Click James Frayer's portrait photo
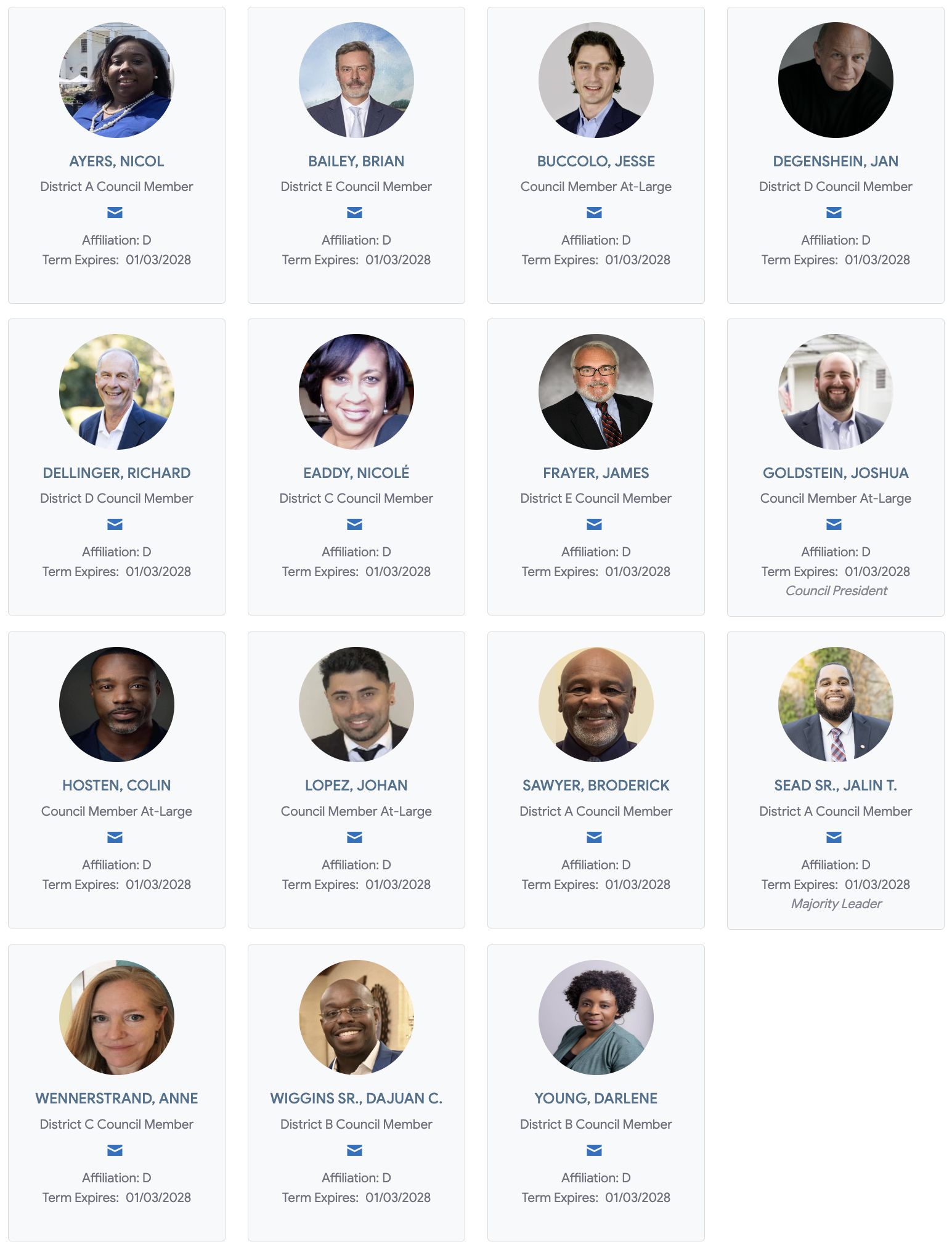Screen dimensions: 952x1247 click(596, 392)
